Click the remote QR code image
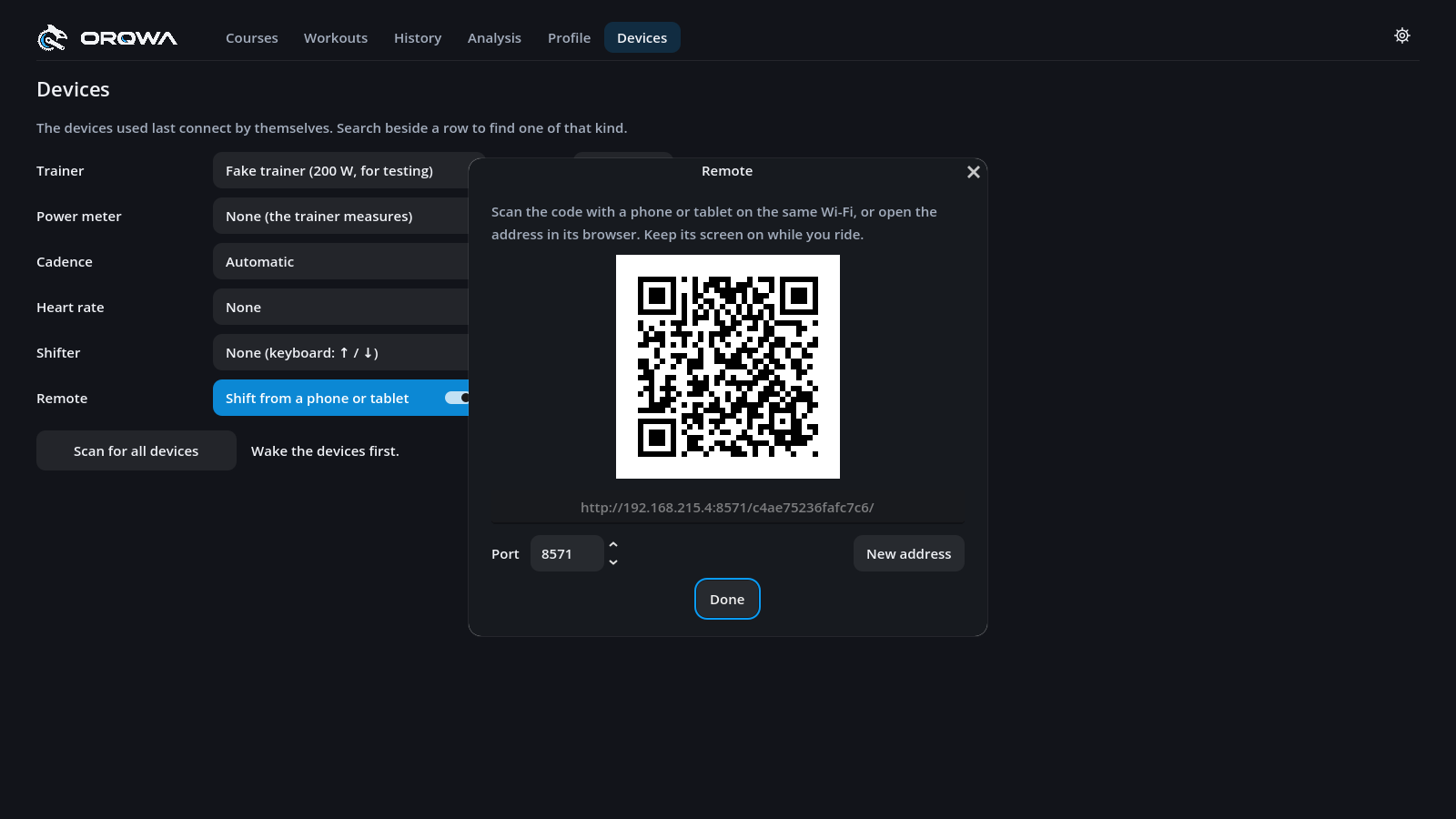The height and width of the screenshot is (819, 1456). (728, 367)
